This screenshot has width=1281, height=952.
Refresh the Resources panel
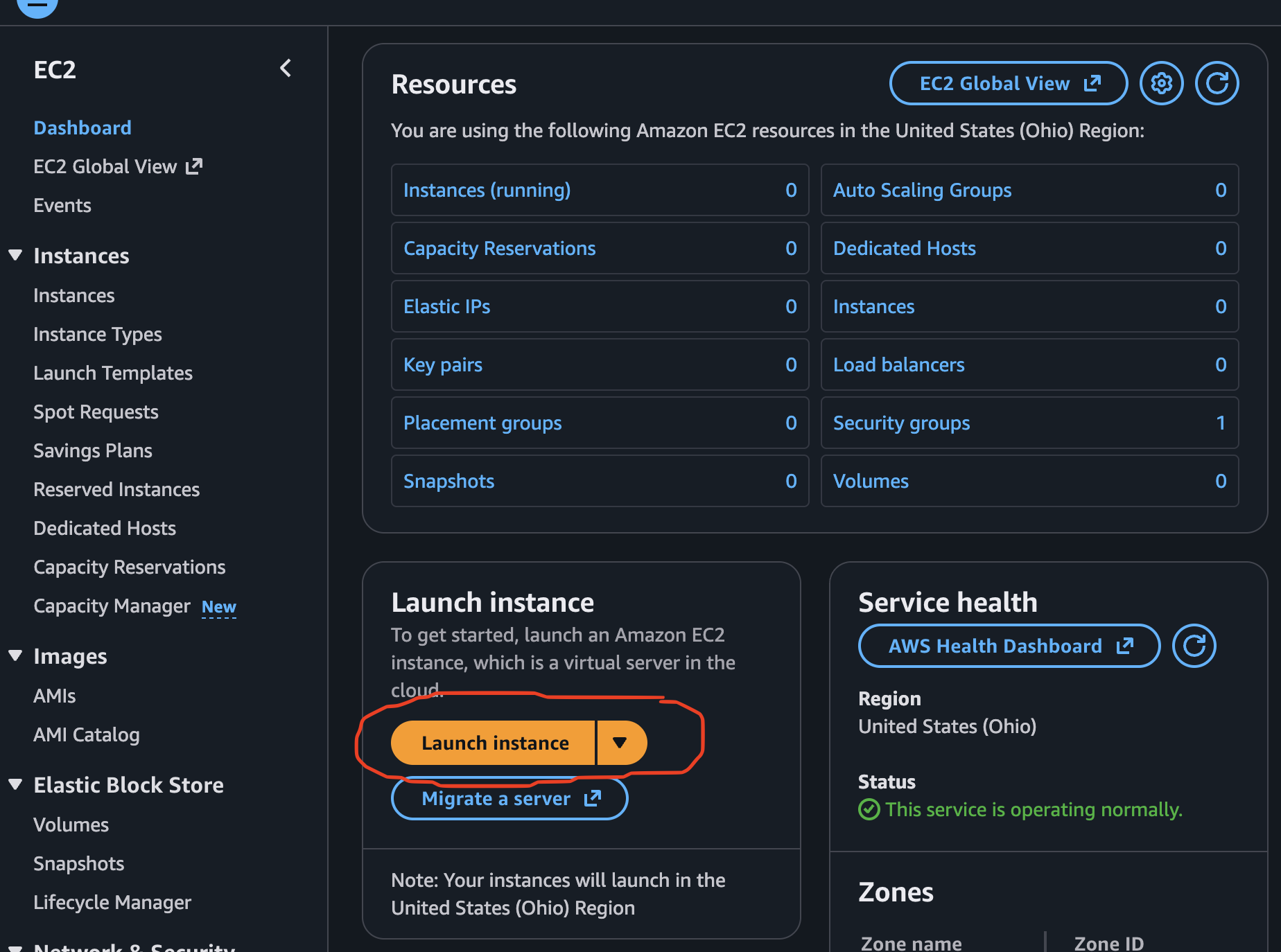tap(1217, 83)
